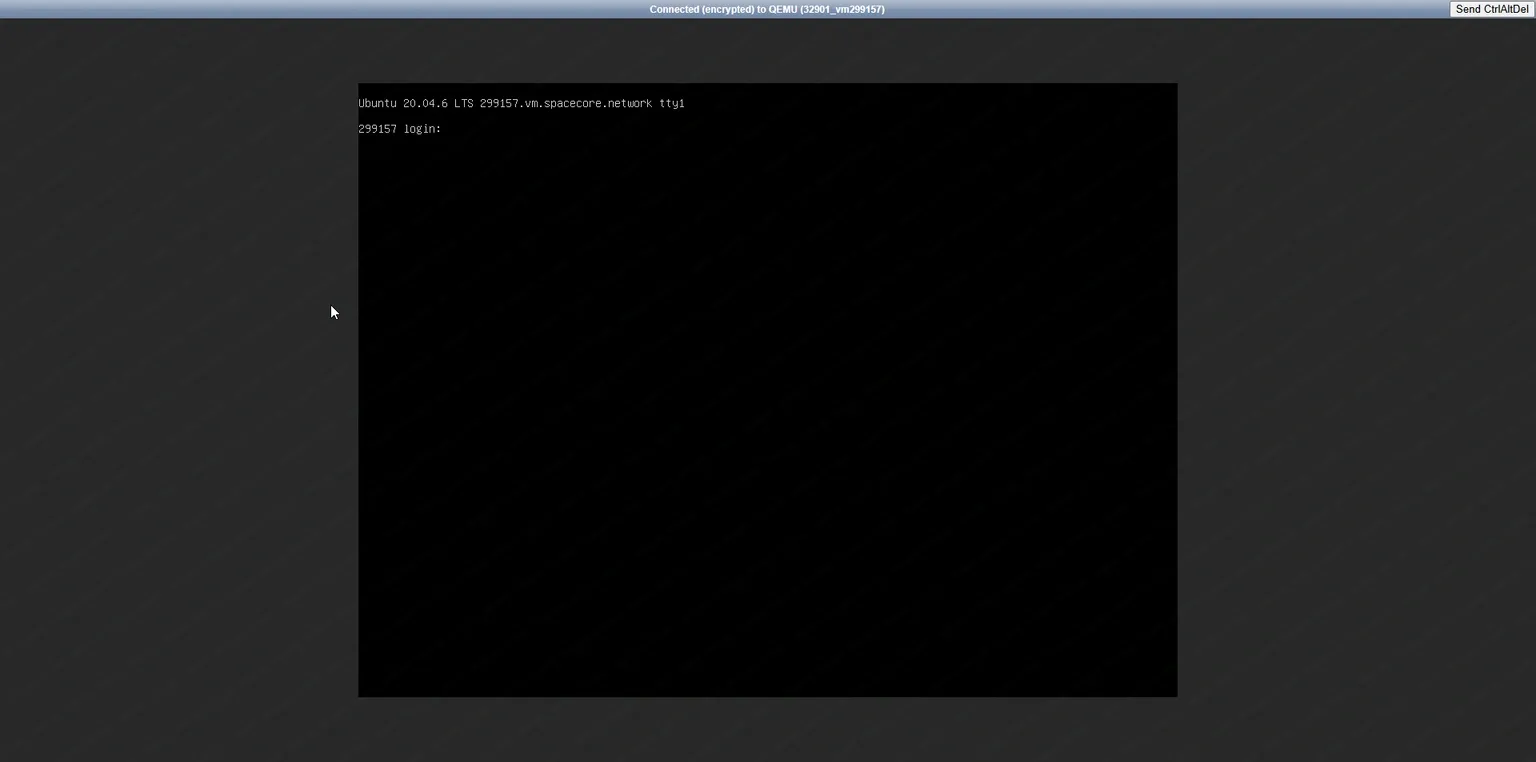Click the "LTS" label in the console banner
Screen dimensions: 1536x762
click(463, 103)
